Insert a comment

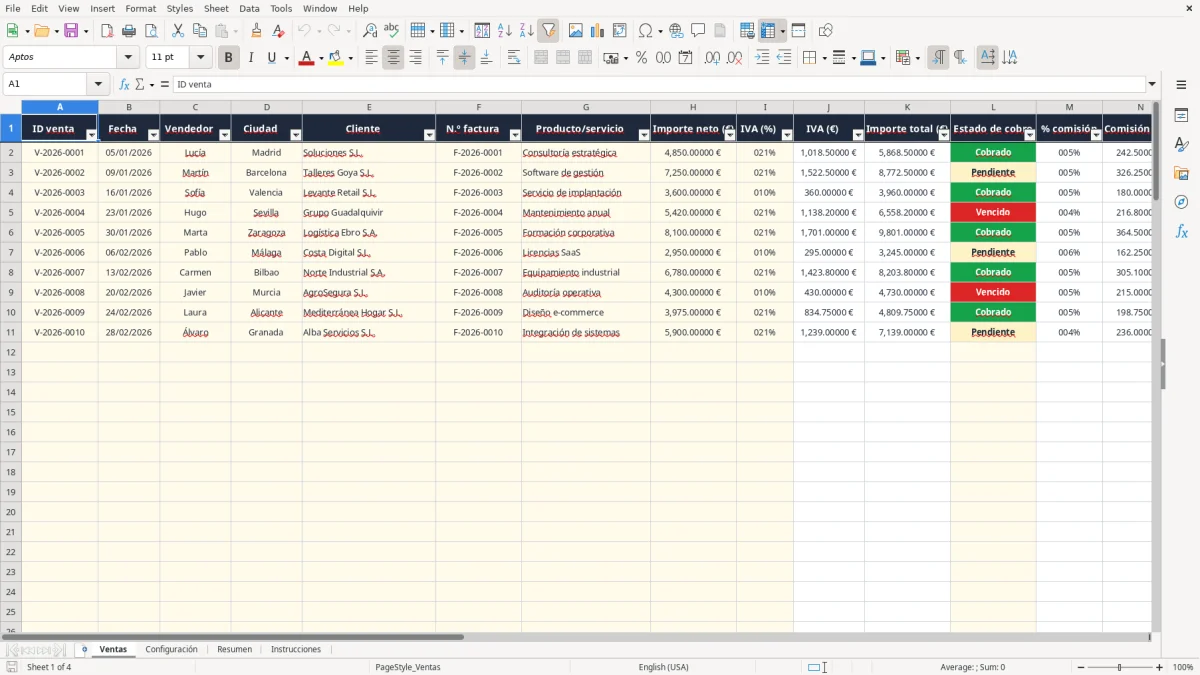(x=698, y=31)
